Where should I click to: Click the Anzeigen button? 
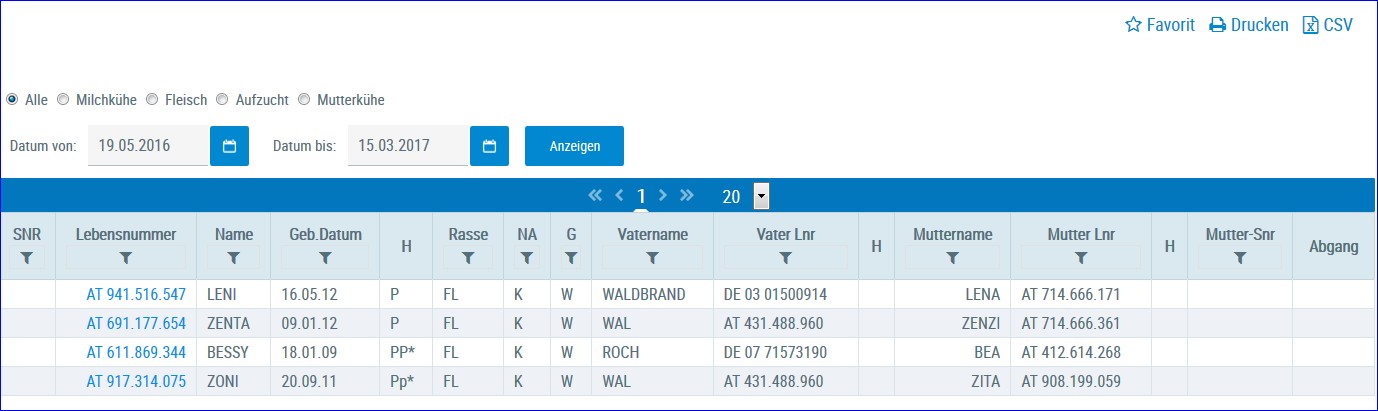[574, 146]
